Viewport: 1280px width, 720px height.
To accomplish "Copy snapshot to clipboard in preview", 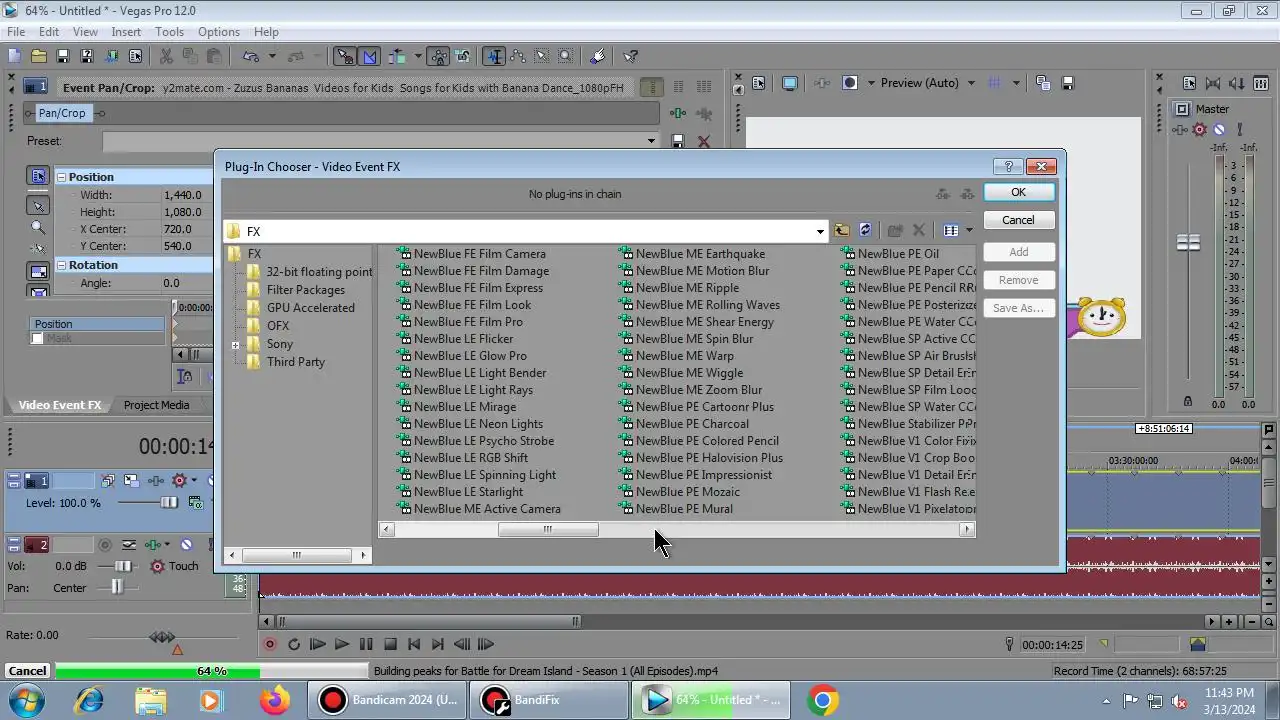I will pos(1043,83).
